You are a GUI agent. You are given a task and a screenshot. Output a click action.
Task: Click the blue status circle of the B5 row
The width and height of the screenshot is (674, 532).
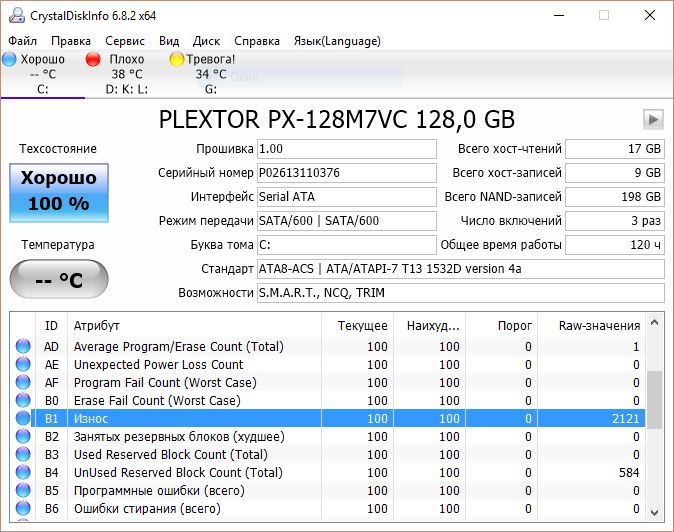[x=23, y=490]
